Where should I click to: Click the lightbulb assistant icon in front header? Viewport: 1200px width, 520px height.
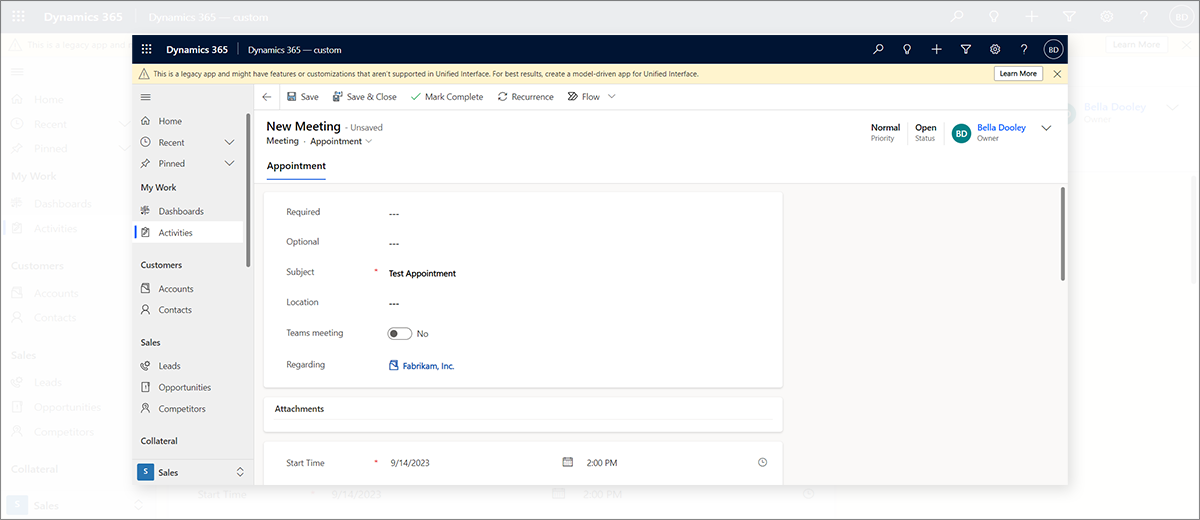tap(907, 49)
